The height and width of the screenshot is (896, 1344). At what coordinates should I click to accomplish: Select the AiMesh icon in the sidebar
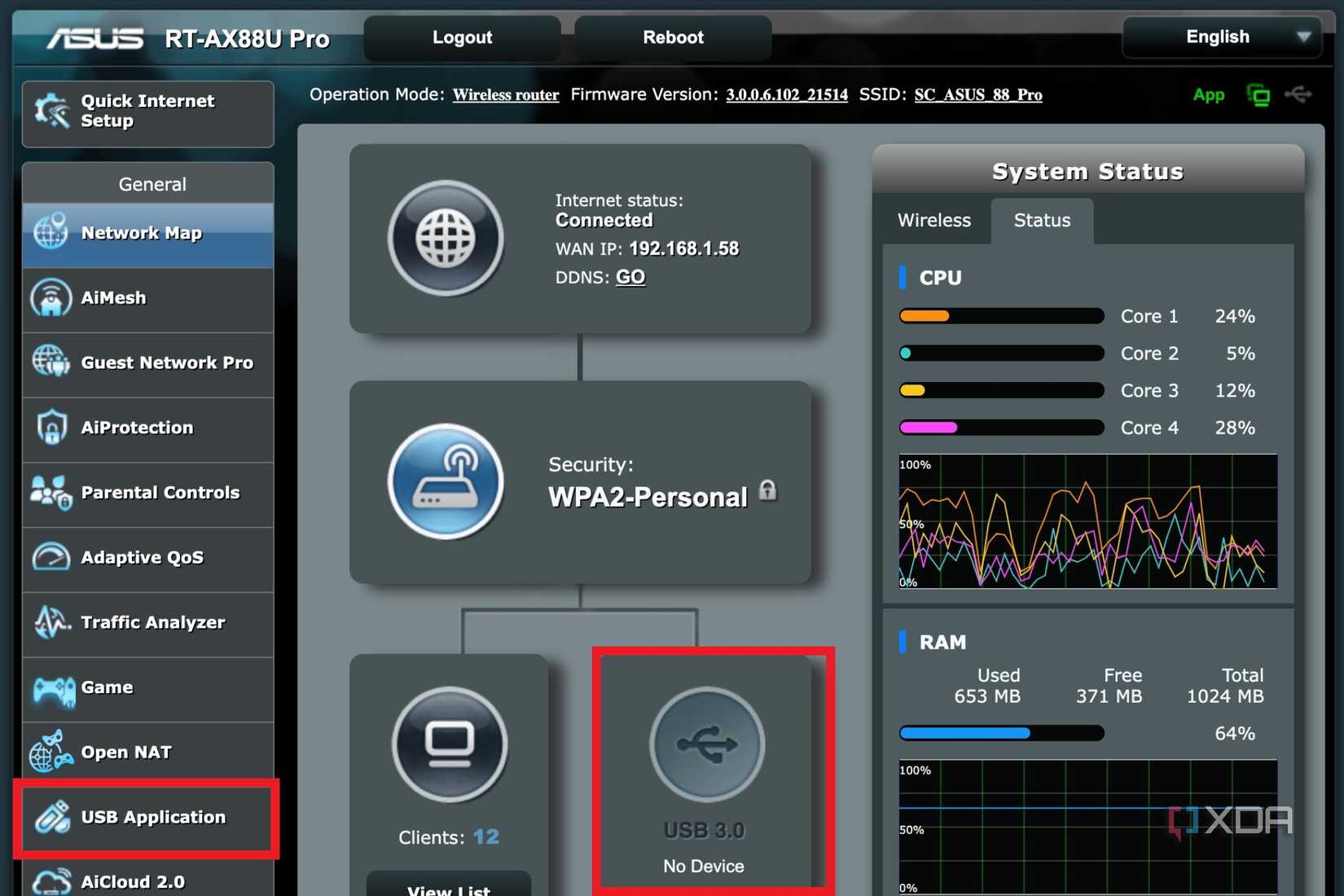pos(51,298)
